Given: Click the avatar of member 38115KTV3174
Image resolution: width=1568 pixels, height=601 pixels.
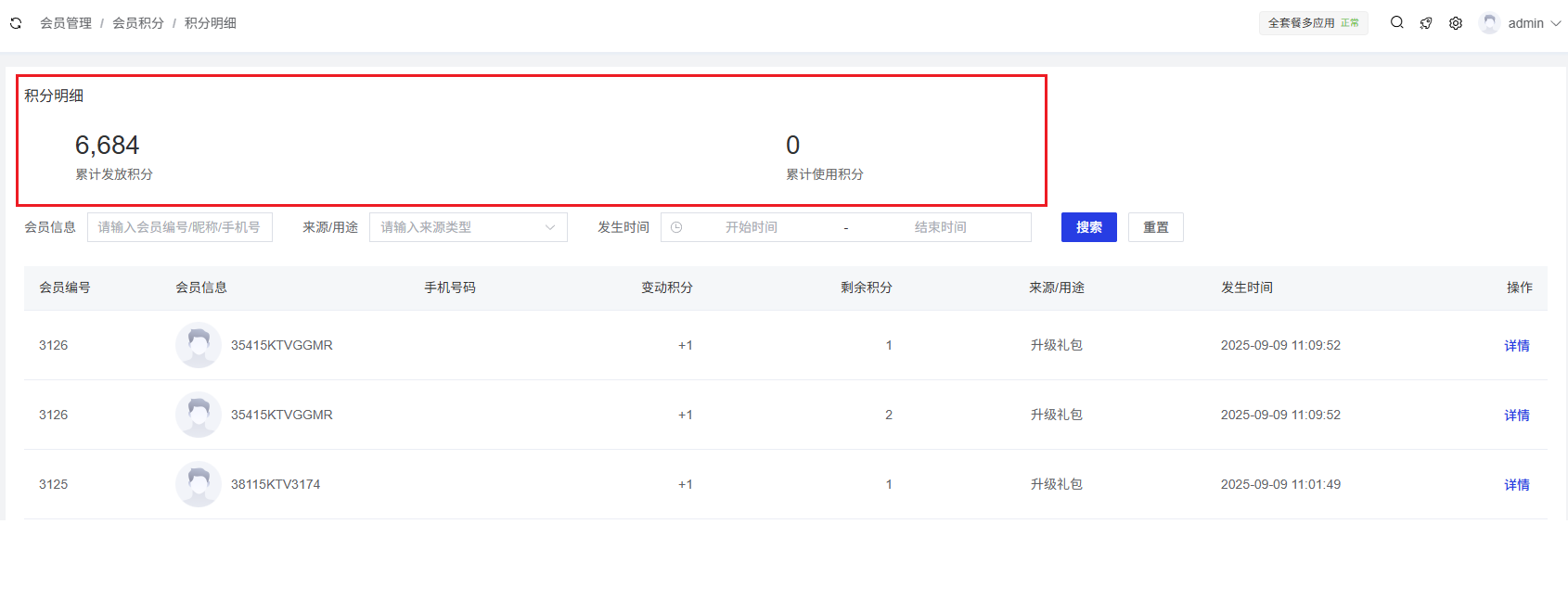Looking at the screenshot, I should [x=198, y=484].
